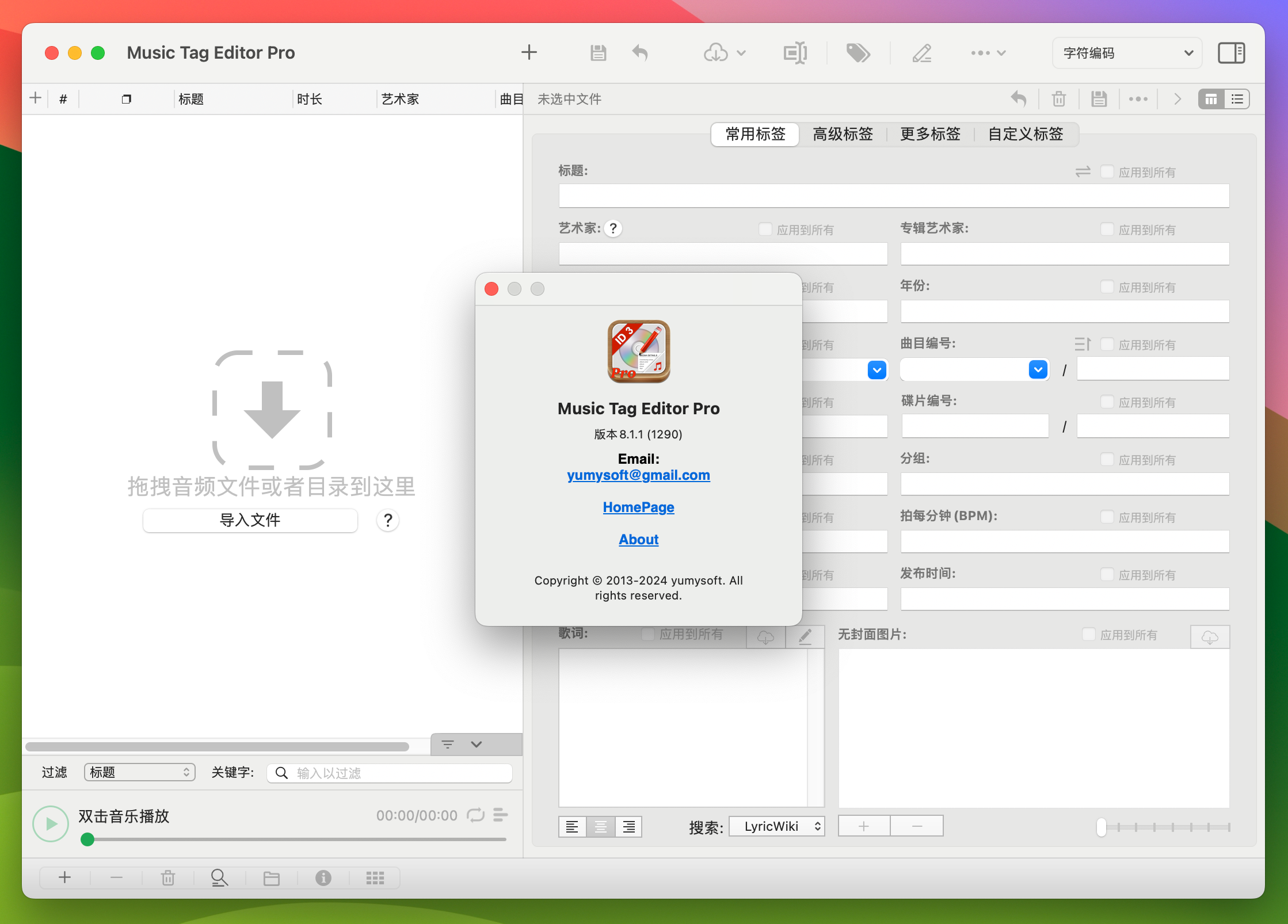Expand the filter bar chevron
The height and width of the screenshot is (924, 1288).
pos(476,744)
